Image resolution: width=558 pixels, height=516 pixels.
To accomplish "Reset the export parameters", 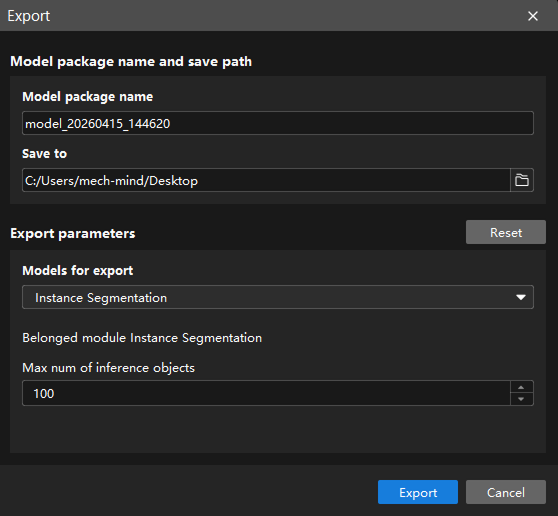I will click(x=506, y=232).
